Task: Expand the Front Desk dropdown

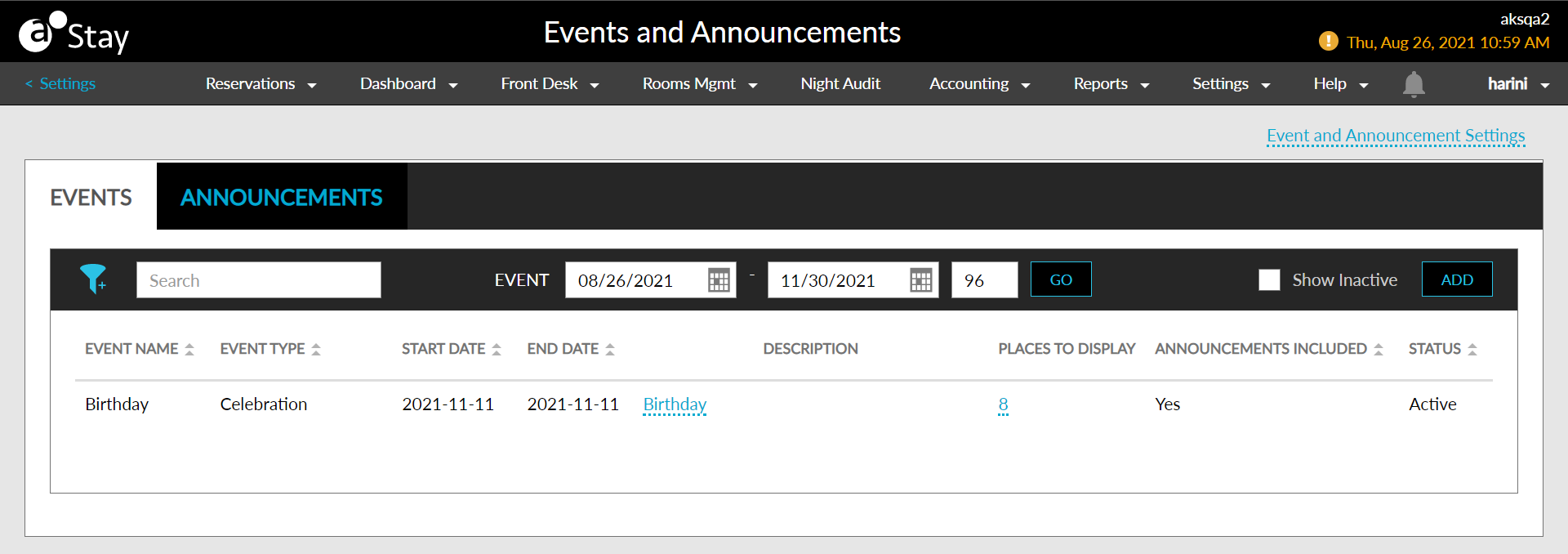Action: click(x=550, y=83)
